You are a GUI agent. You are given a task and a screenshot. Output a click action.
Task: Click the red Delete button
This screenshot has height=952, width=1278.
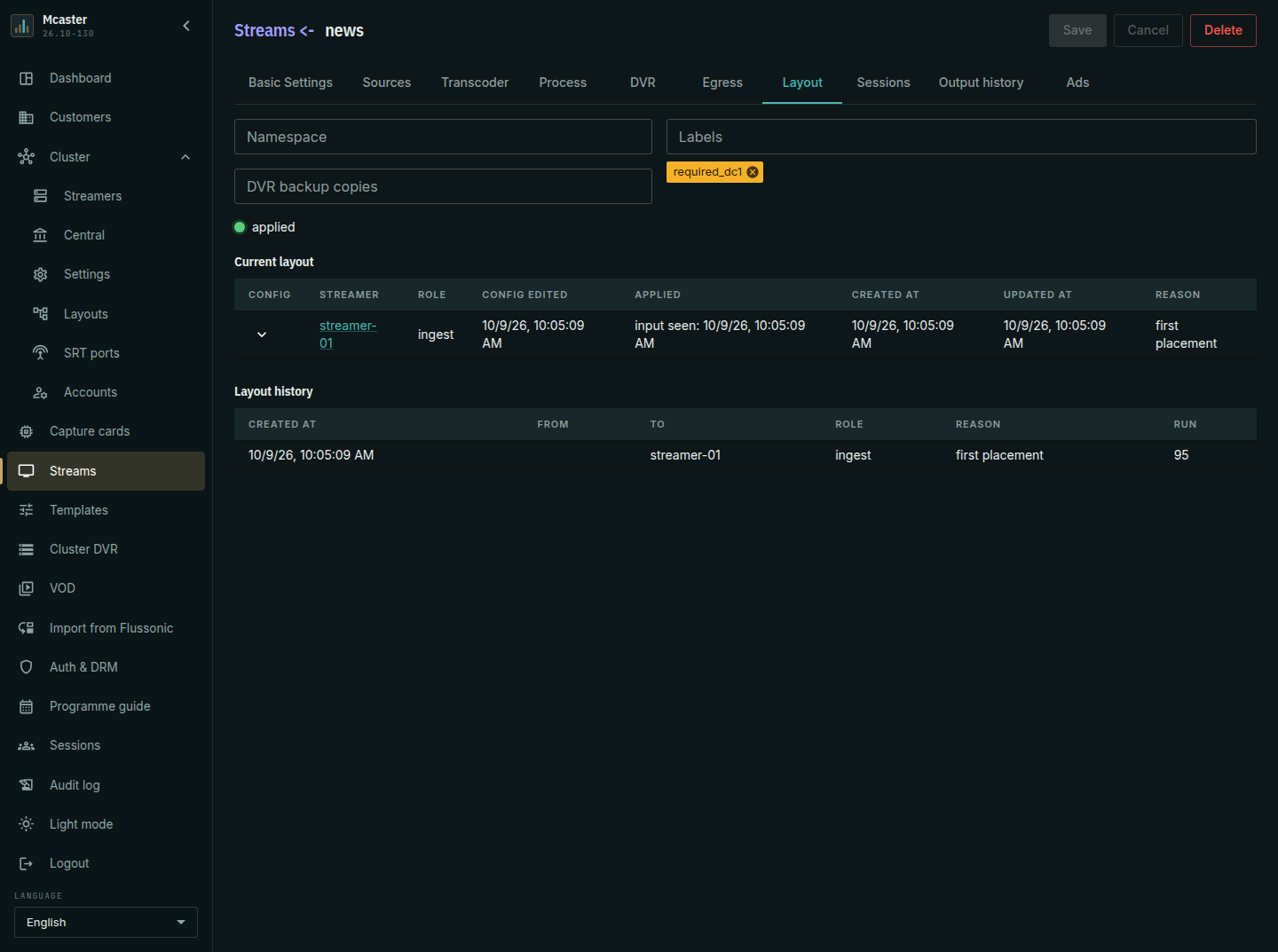click(x=1223, y=30)
